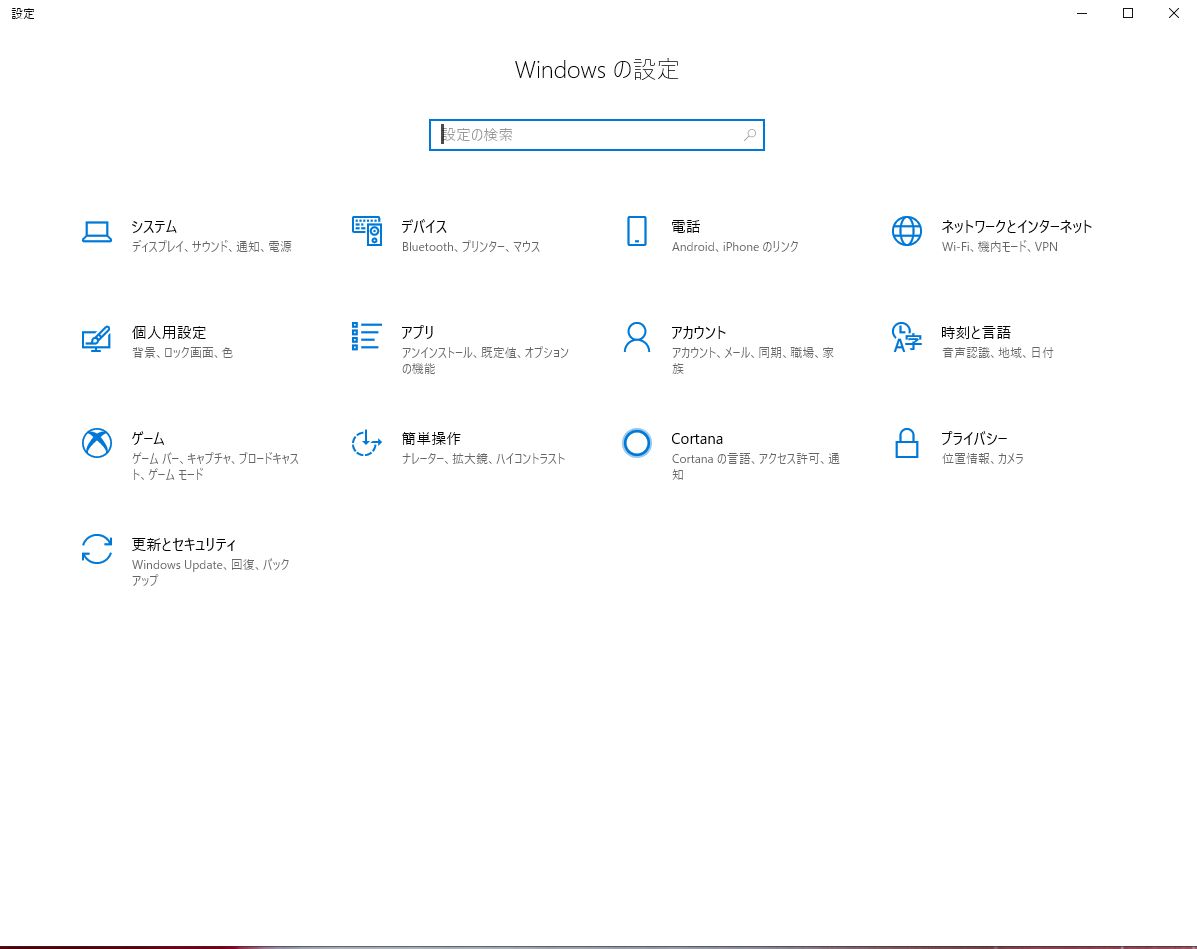The height and width of the screenshot is (949, 1197).
Task: Click the 'Windows の設定' heading
Action: 597,69
